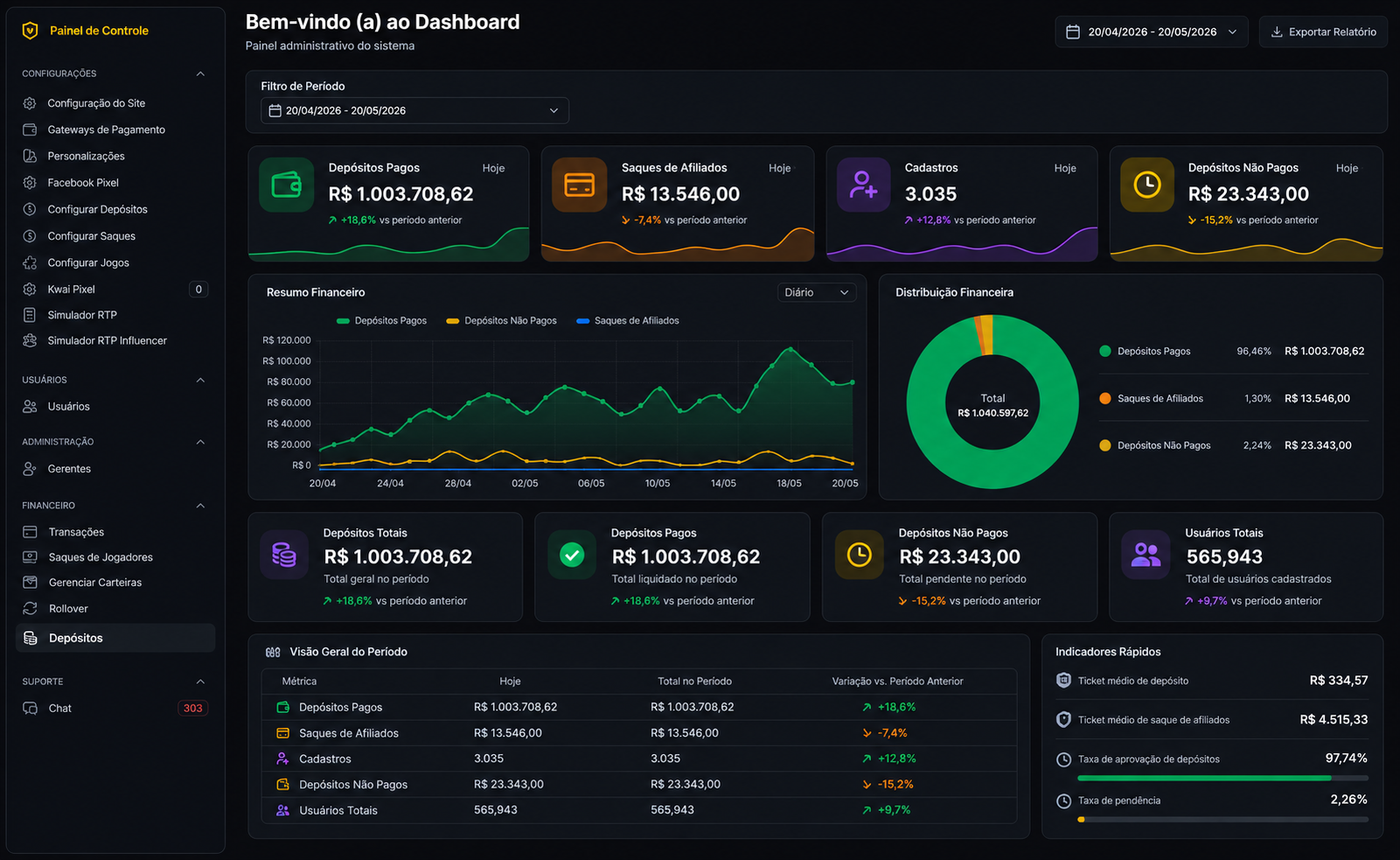Click the 565,943 value on Usuários Totais card
Image resolution: width=1400 pixels, height=860 pixels.
coord(1224,557)
